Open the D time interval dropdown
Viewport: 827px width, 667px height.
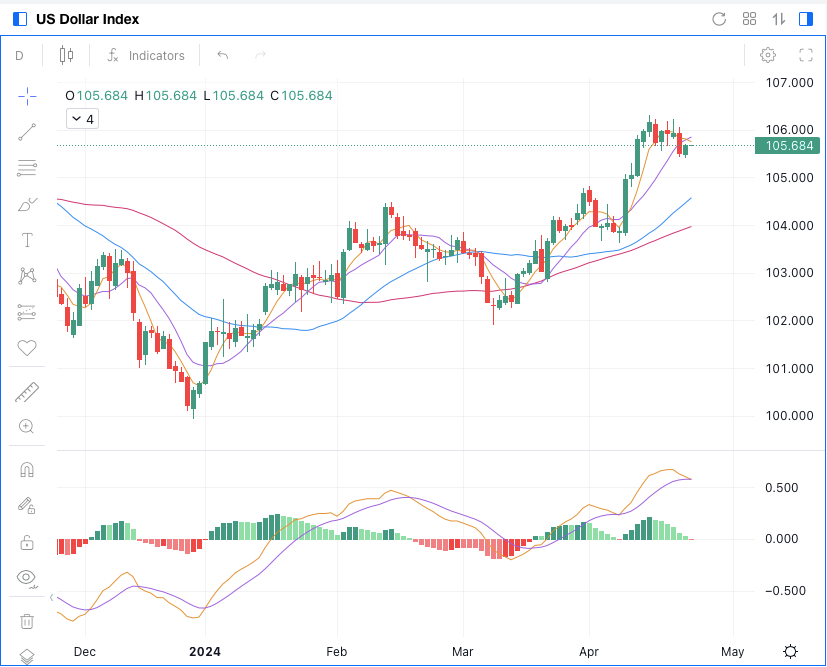pyautogui.click(x=19, y=56)
